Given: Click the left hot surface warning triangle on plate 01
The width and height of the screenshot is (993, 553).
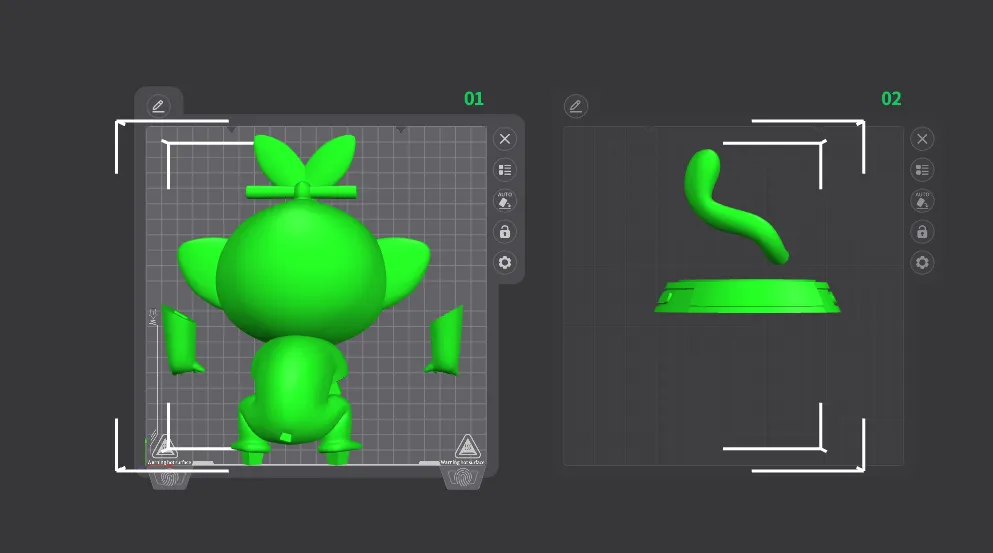Looking at the screenshot, I should click(x=165, y=446).
